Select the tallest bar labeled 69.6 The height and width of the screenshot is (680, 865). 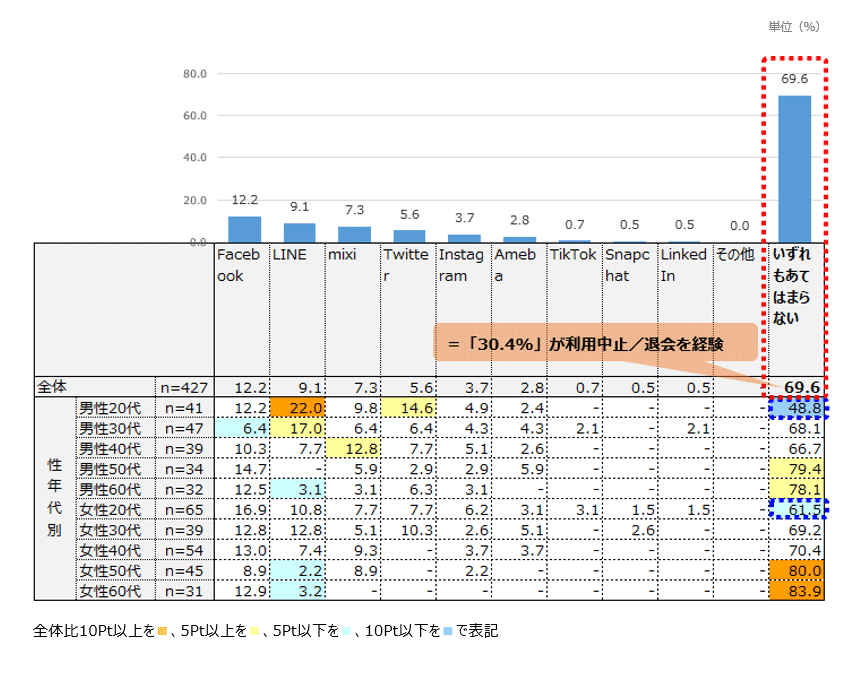click(x=795, y=168)
